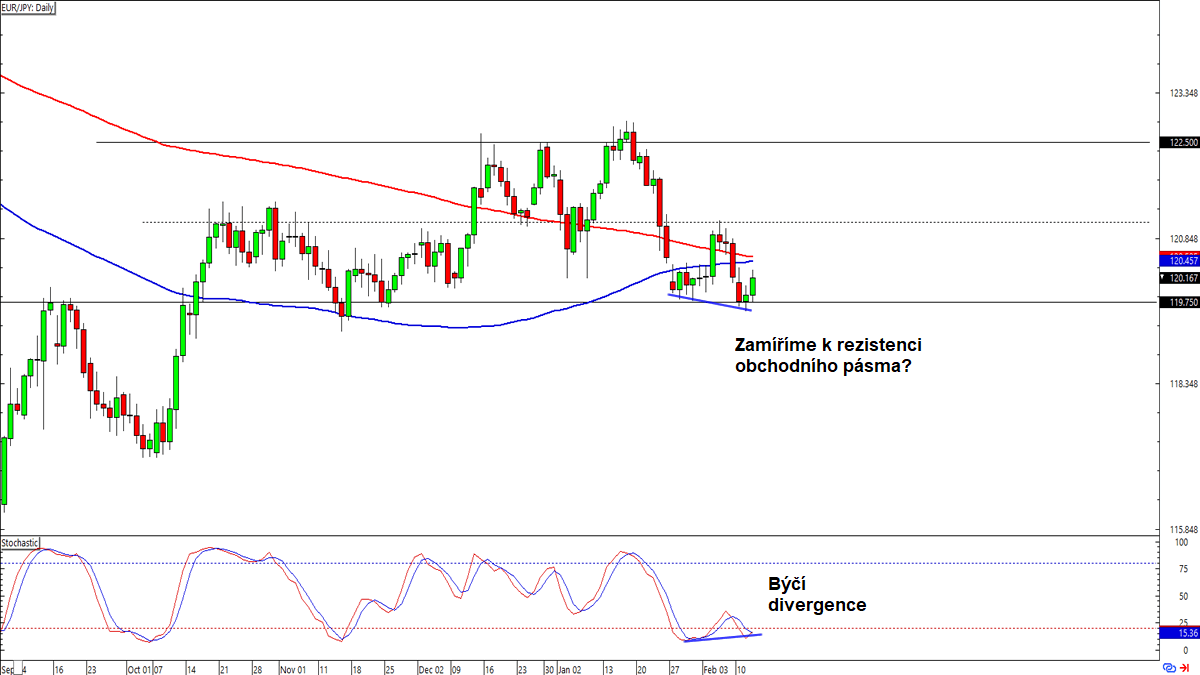
Task: Click the 100 level on stochastic scale
Action: pos(1180,543)
